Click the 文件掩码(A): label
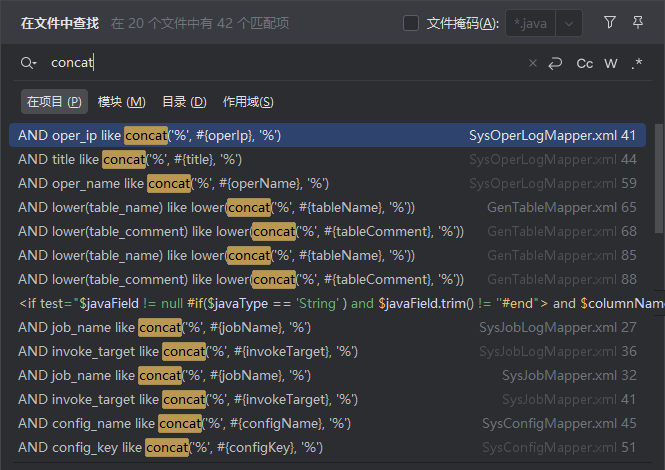This screenshot has width=665, height=470. tap(463, 23)
